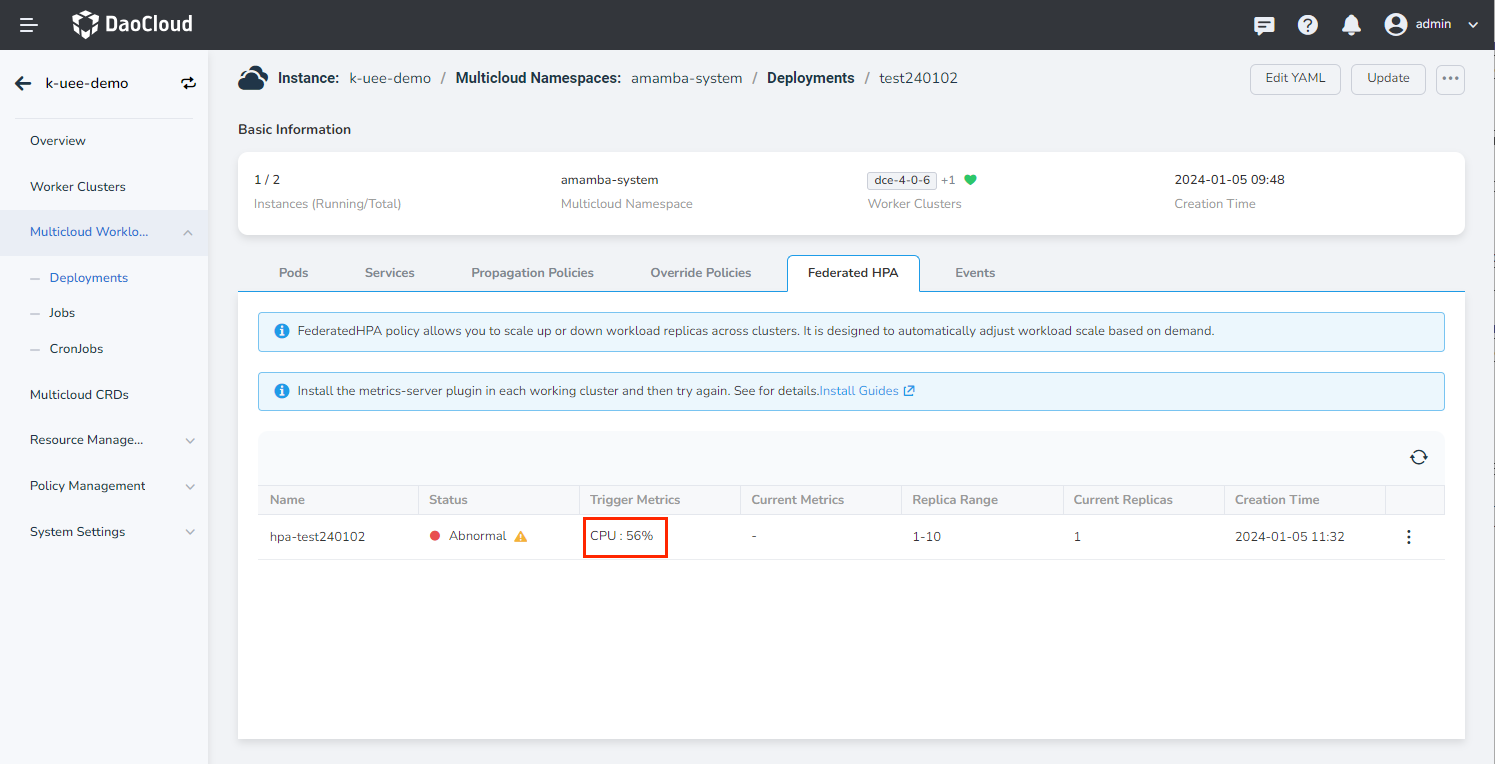1495x764 pixels.
Task: Click the hamburger menu icon
Action: (29, 25)
